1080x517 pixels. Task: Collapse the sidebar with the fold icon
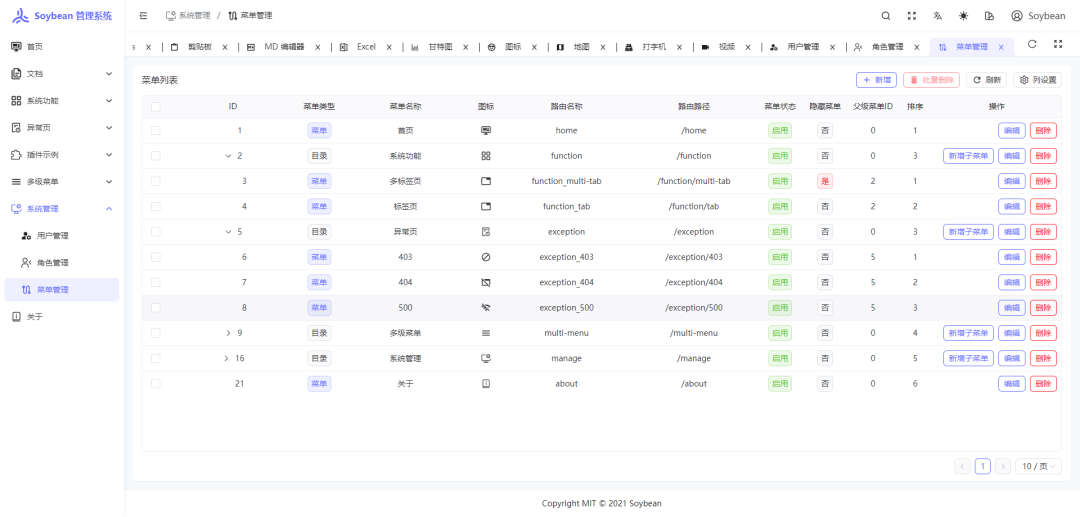tap(144, 16)
